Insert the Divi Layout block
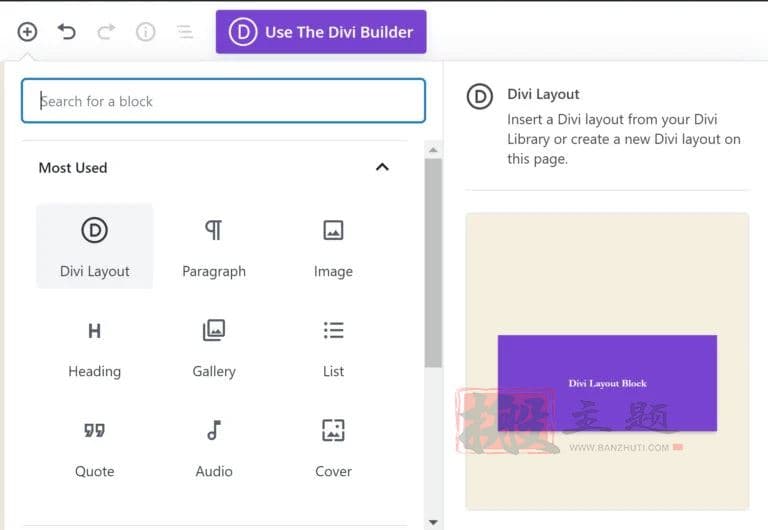The image size is (768, 530). pos(95,246)
